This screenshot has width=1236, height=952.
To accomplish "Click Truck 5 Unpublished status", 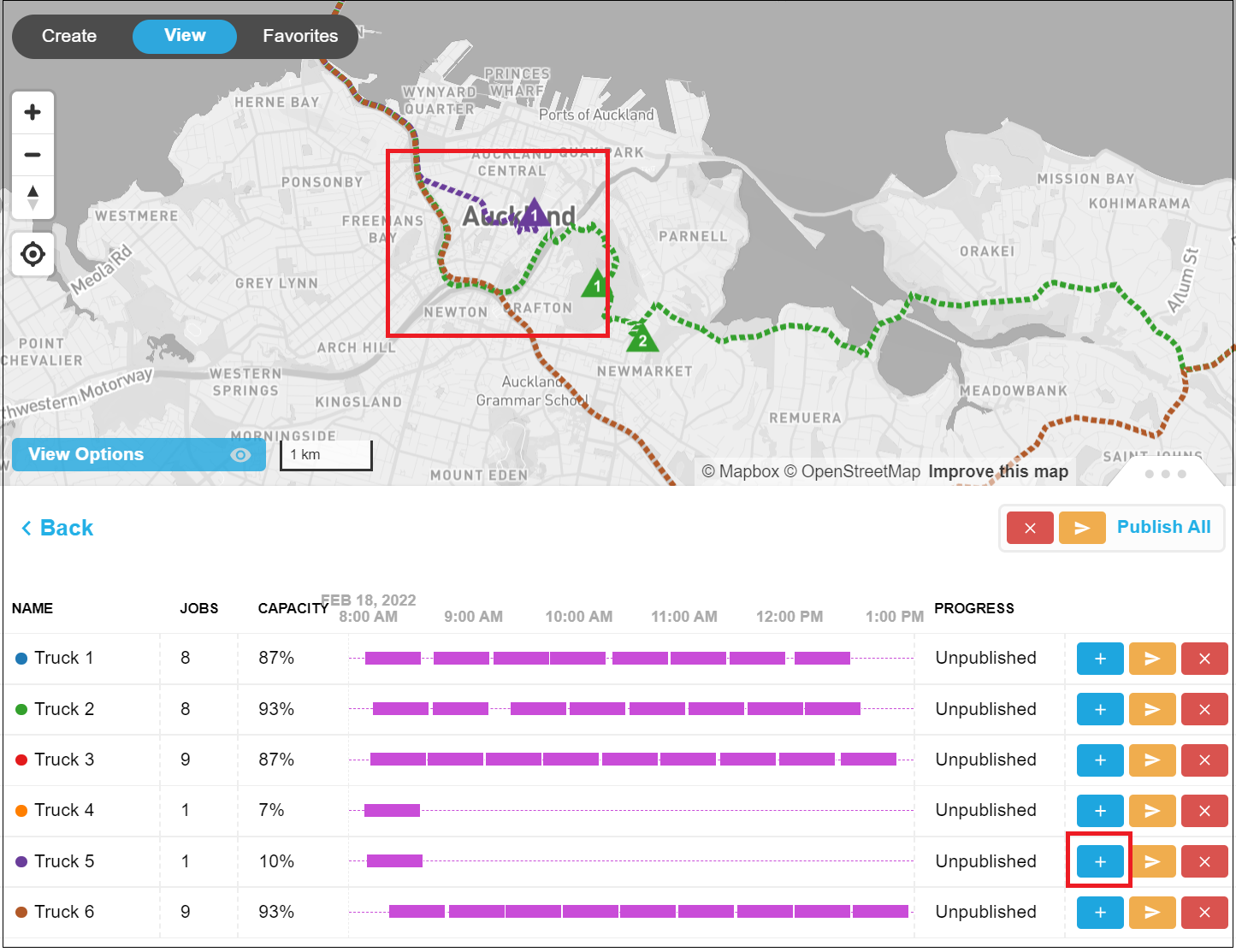I will click(985, 861).
